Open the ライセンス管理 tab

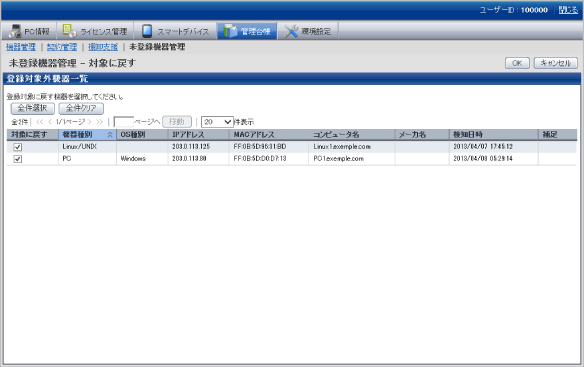point(95,31)
